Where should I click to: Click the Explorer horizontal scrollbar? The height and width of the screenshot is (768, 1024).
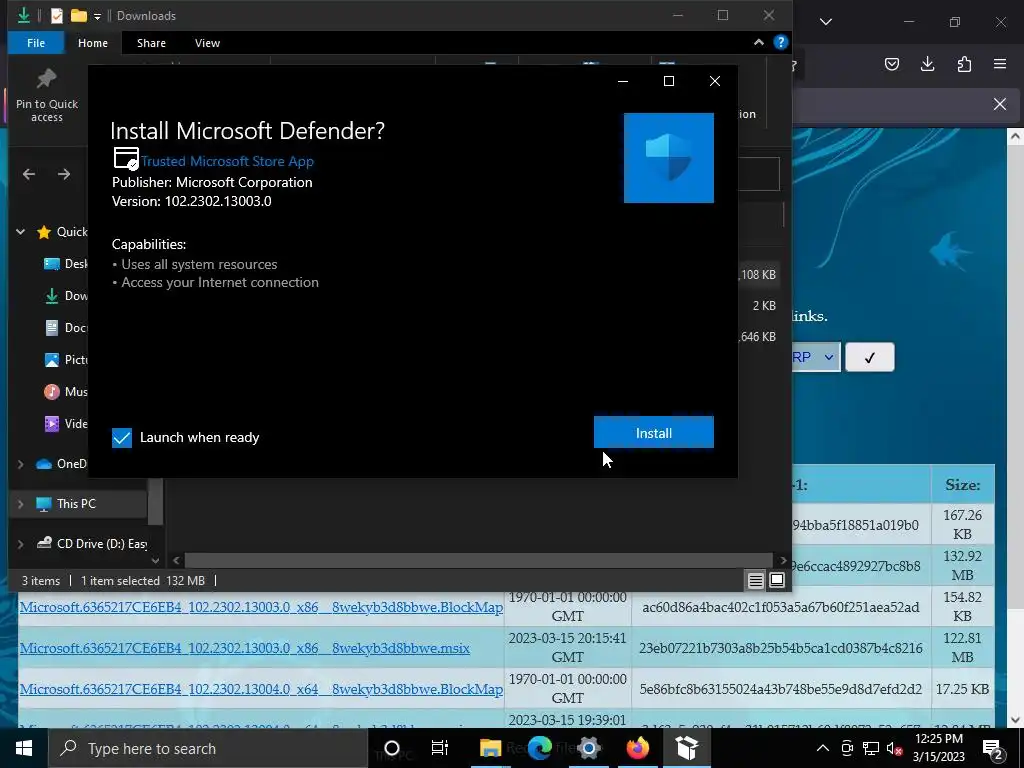click(x=480, y=560)
